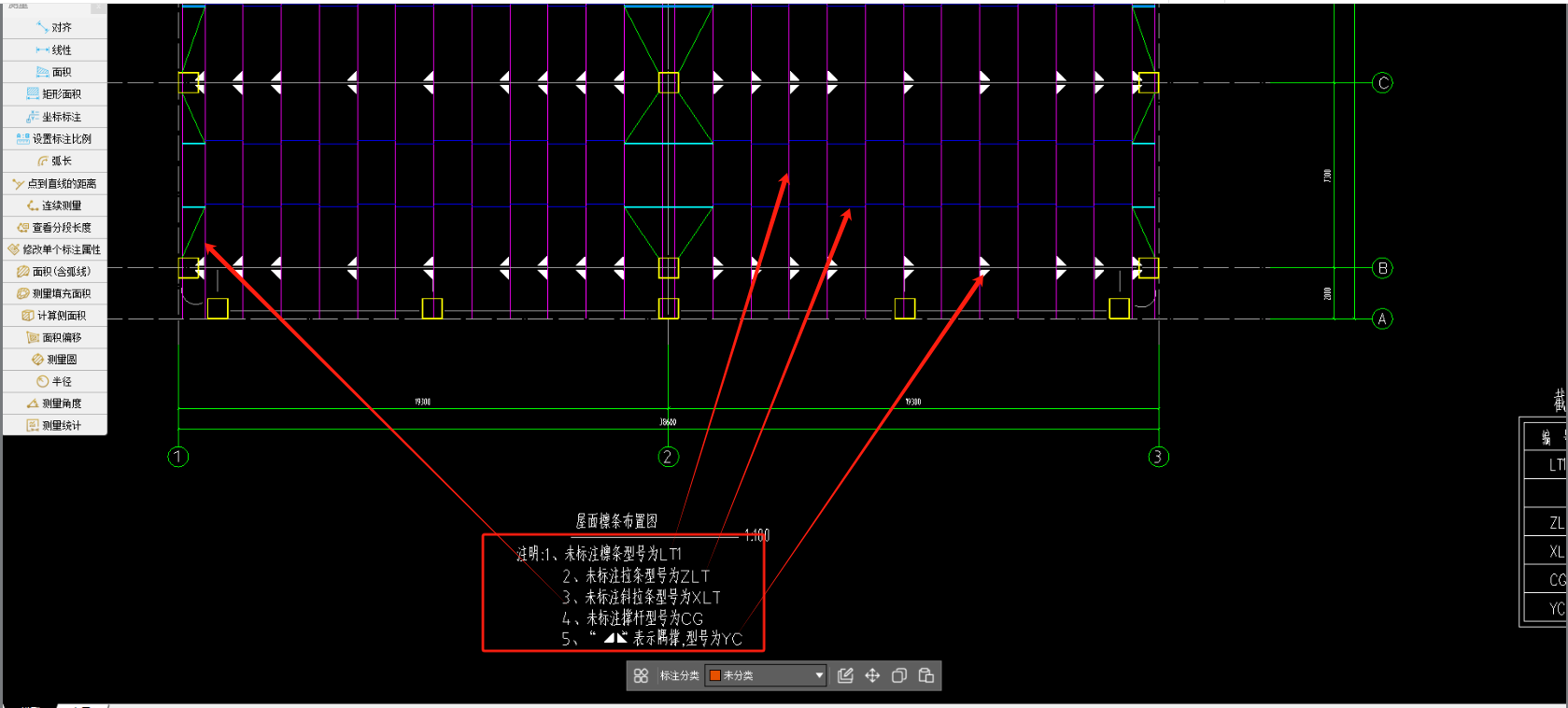Open the annotation category grid icon
The height and width of the screenshot is (708, 1568).
[x=641, y=675]
